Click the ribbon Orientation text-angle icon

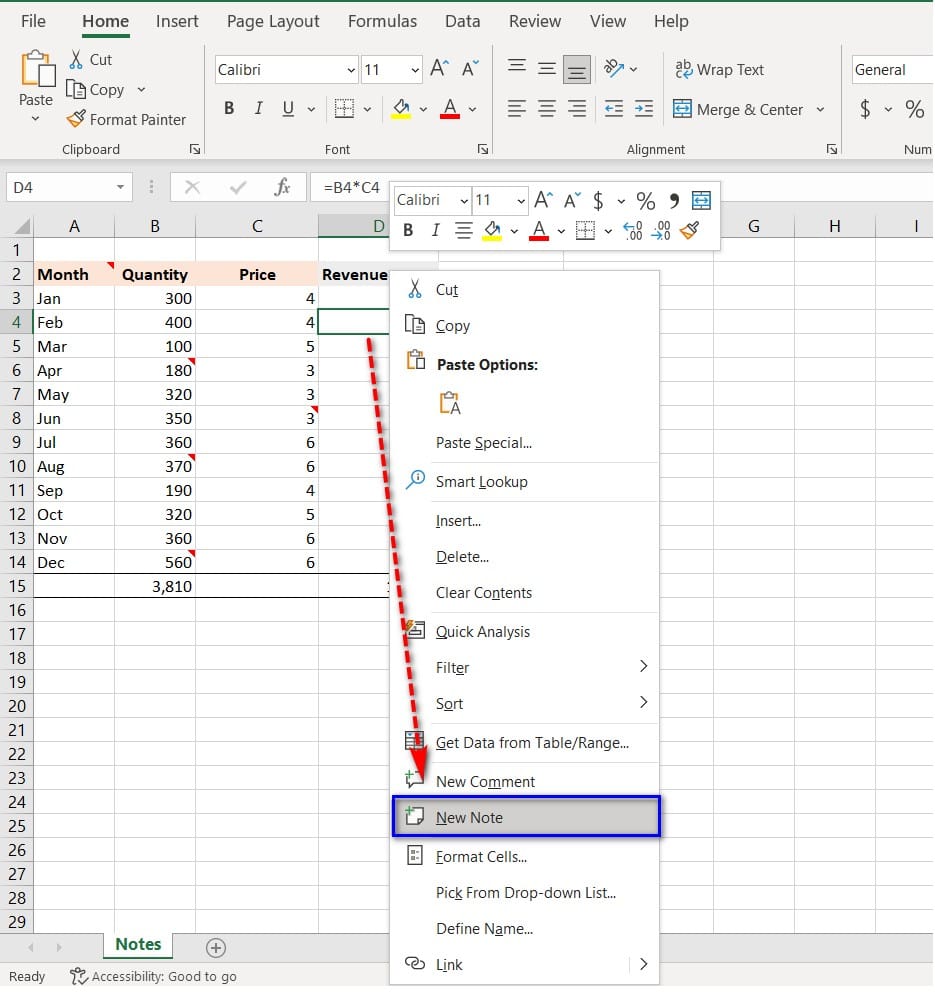[x=614, y=68]
